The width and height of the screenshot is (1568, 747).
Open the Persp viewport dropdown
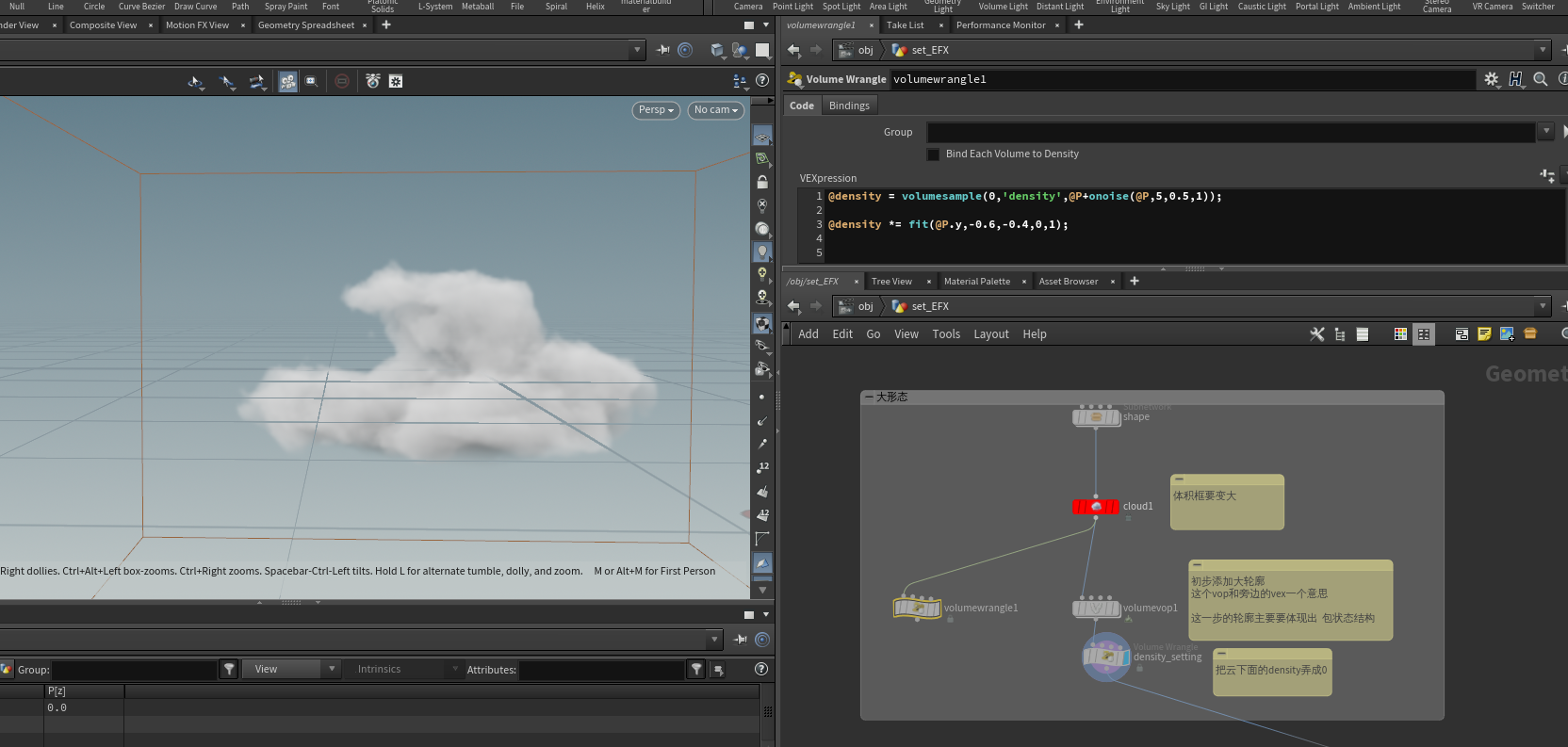pos(656,110)
